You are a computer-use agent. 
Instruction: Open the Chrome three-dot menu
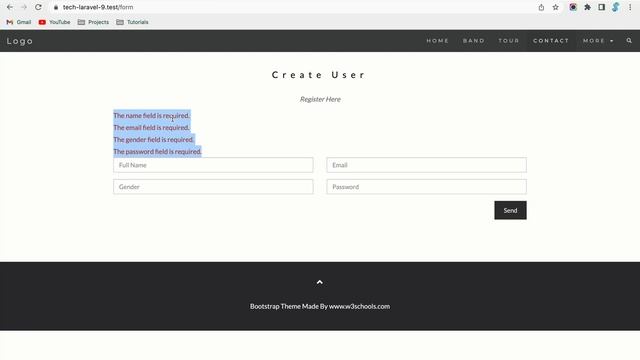point(630,7)
